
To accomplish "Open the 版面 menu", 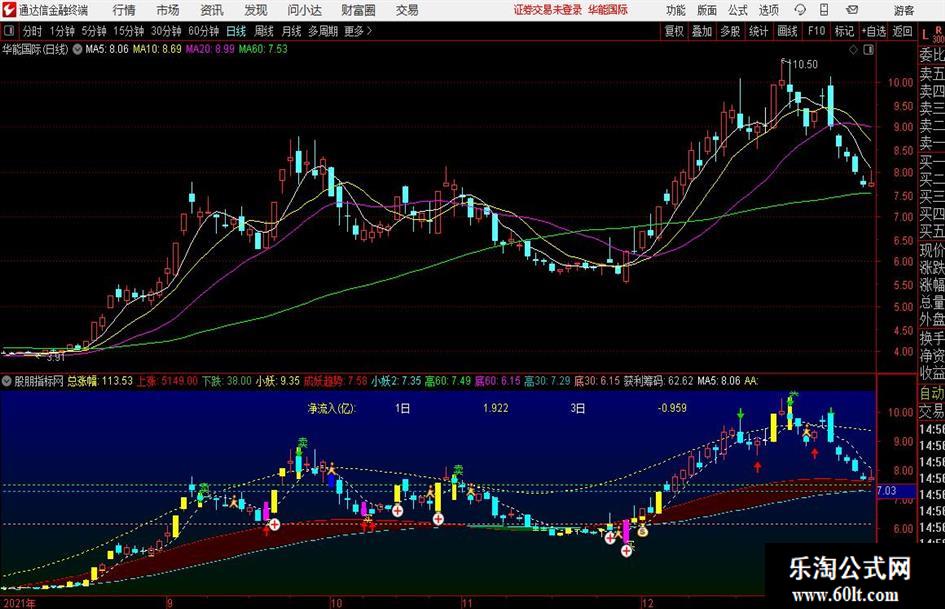I will [x=707, y=10].
